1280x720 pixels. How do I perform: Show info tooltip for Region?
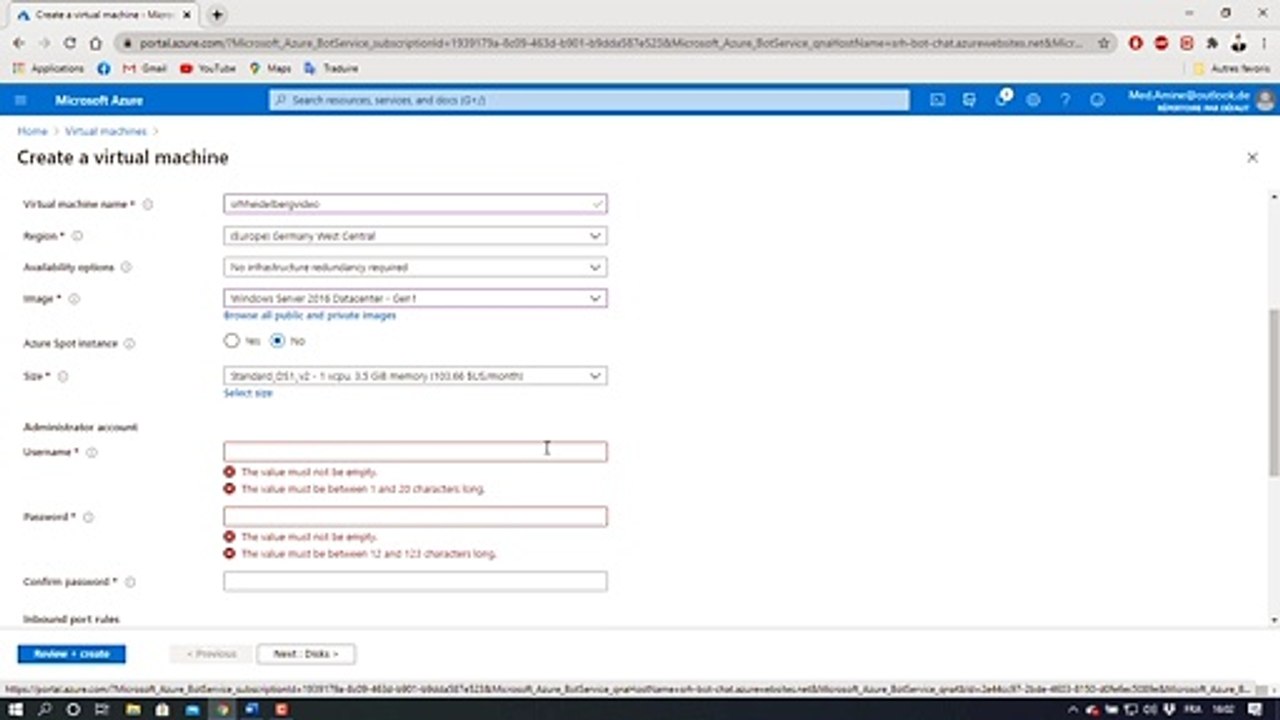point(77,237)
